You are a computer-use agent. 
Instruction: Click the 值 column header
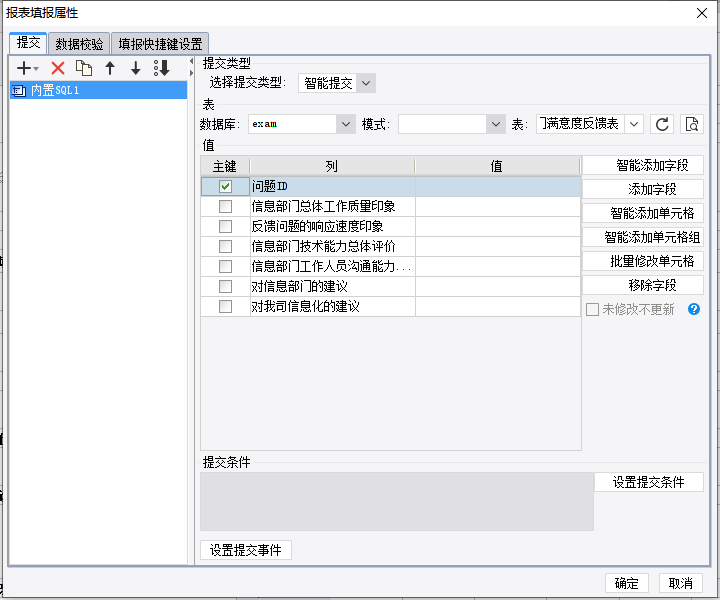tap(497, 166)
